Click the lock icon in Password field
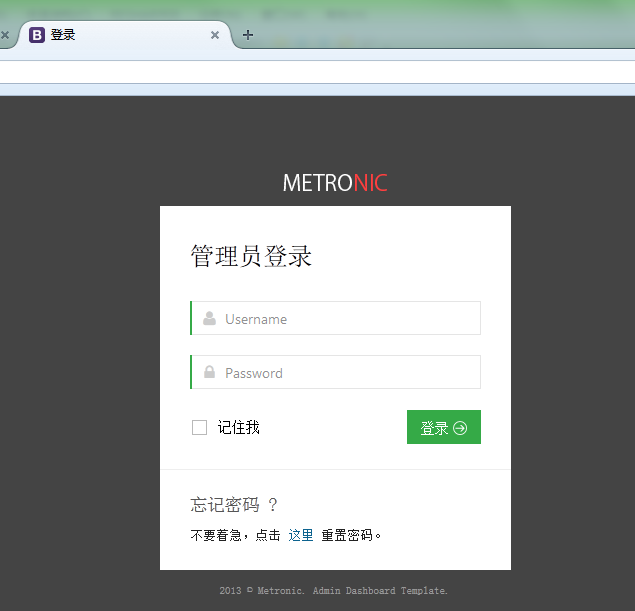 (x=209, y=372)
